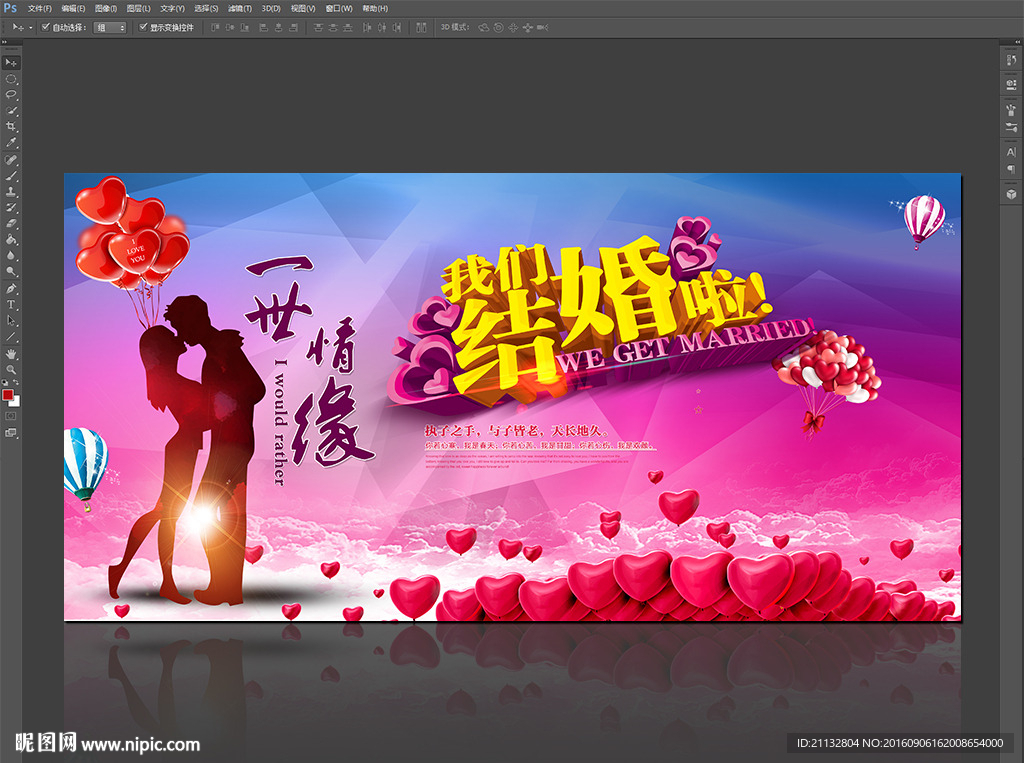Screen dimensions: 1024x763
Task: Click the Photoshop Ps logo
Action: [10, 8]
